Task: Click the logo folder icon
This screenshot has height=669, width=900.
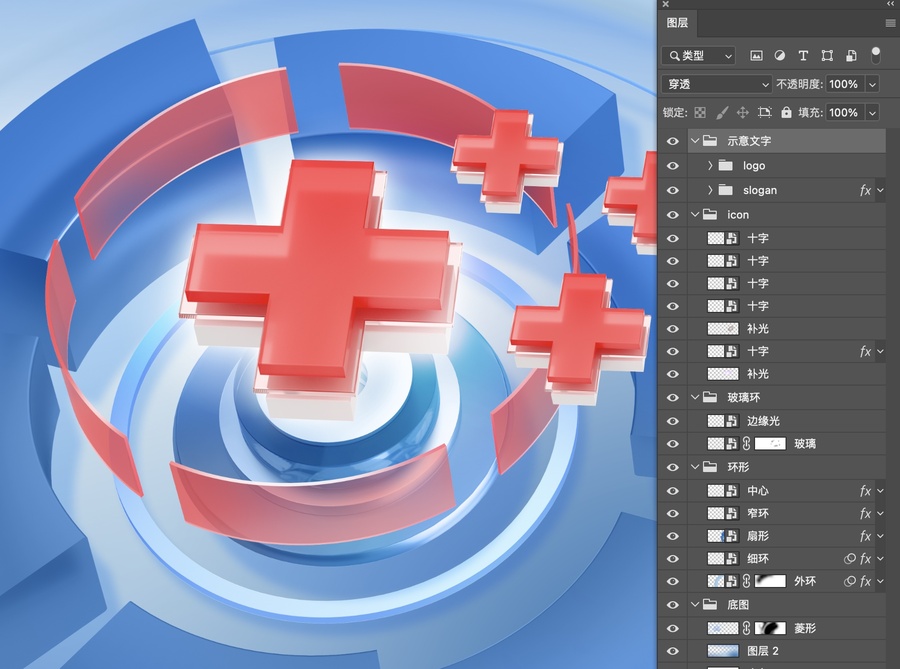Action: point(726,165)
